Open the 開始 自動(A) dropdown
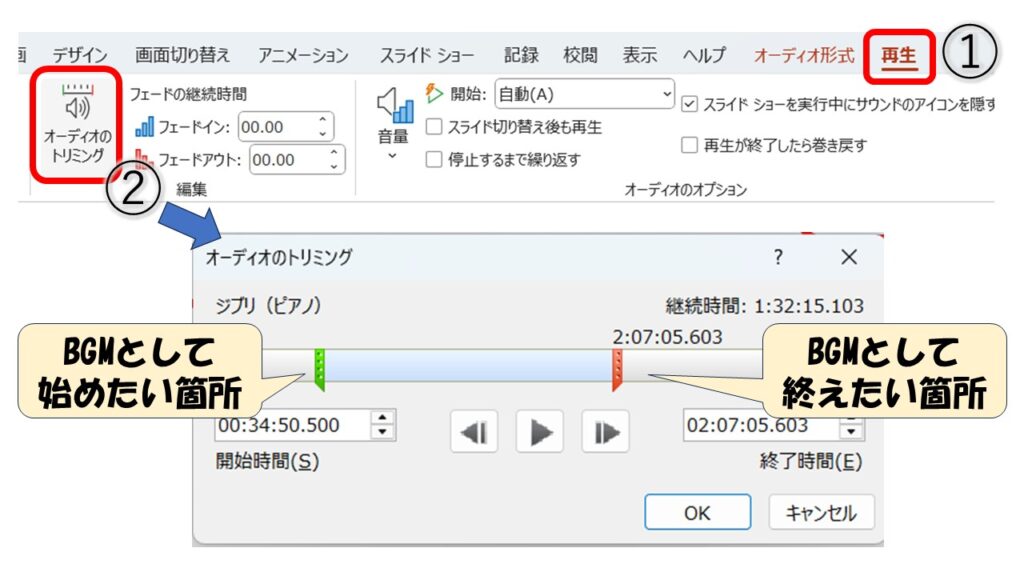 [585, 95]
